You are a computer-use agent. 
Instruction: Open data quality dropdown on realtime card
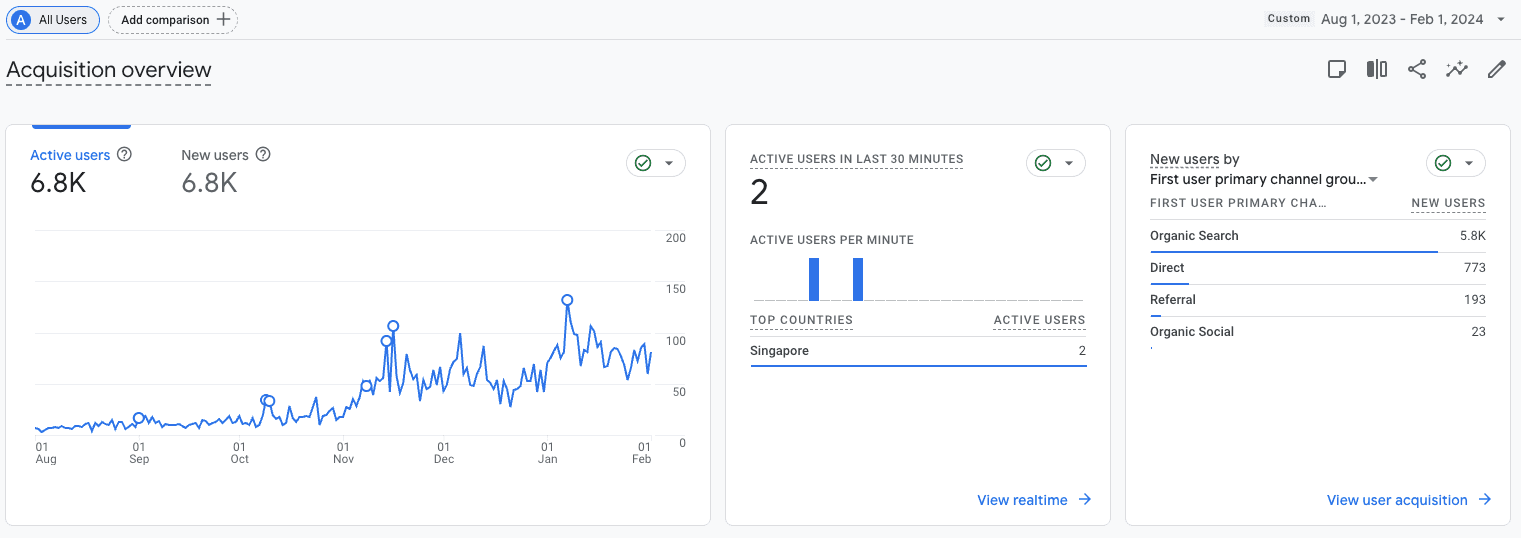(1056, 163)
